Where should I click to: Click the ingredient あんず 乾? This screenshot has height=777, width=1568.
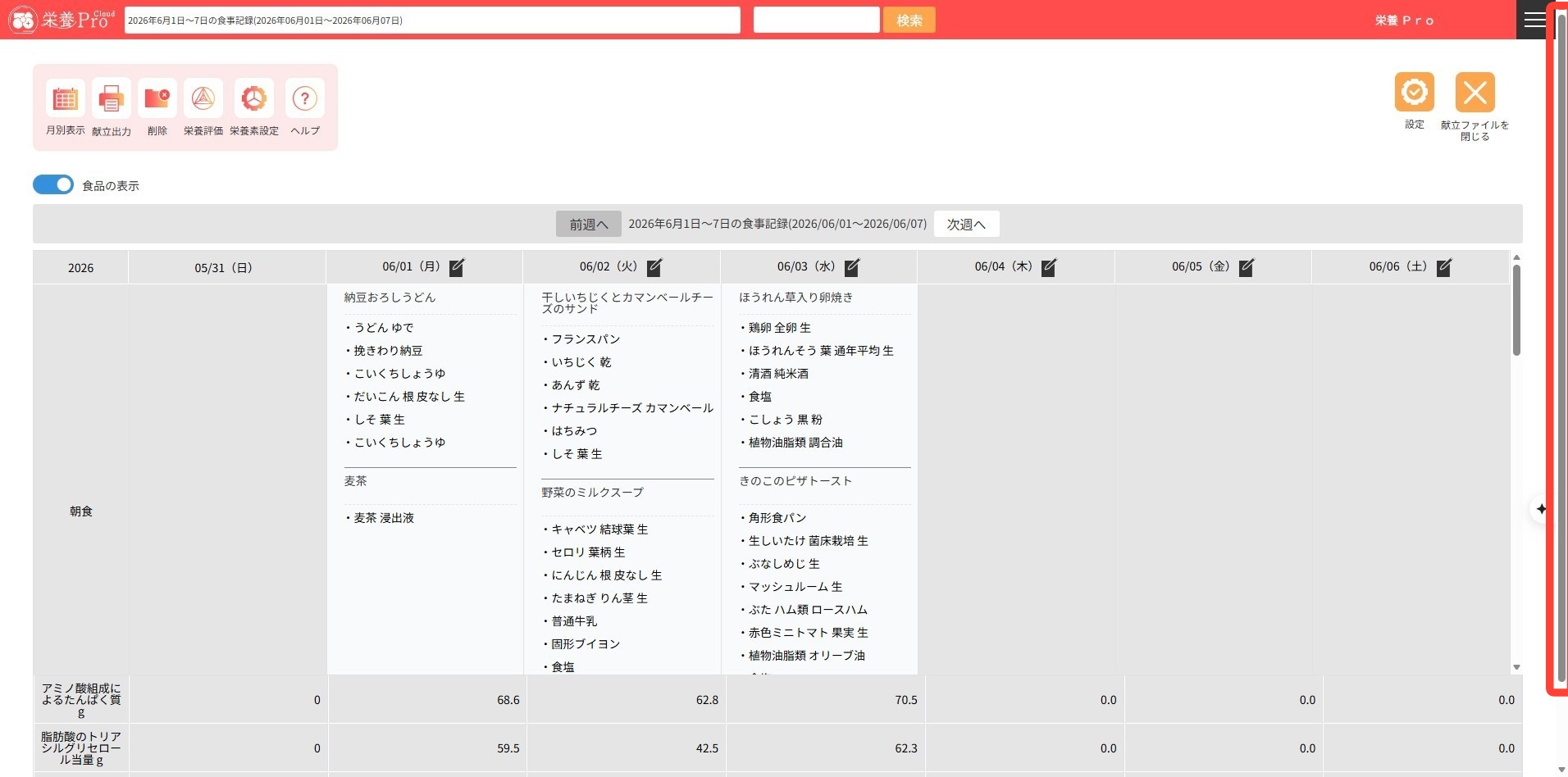(576, 385)
